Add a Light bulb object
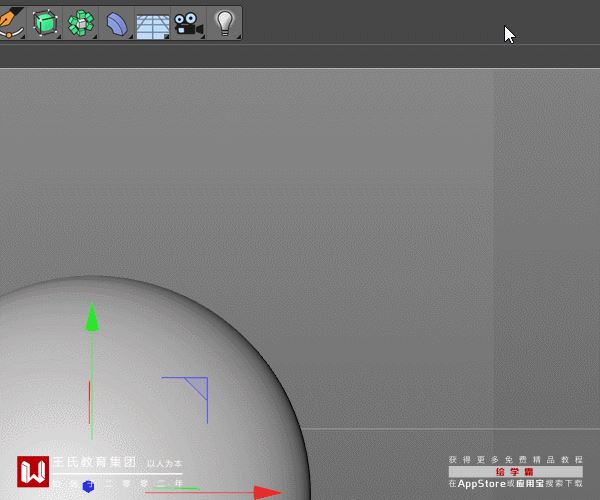Screen dimensions: 600x500 tap(225, 23)
